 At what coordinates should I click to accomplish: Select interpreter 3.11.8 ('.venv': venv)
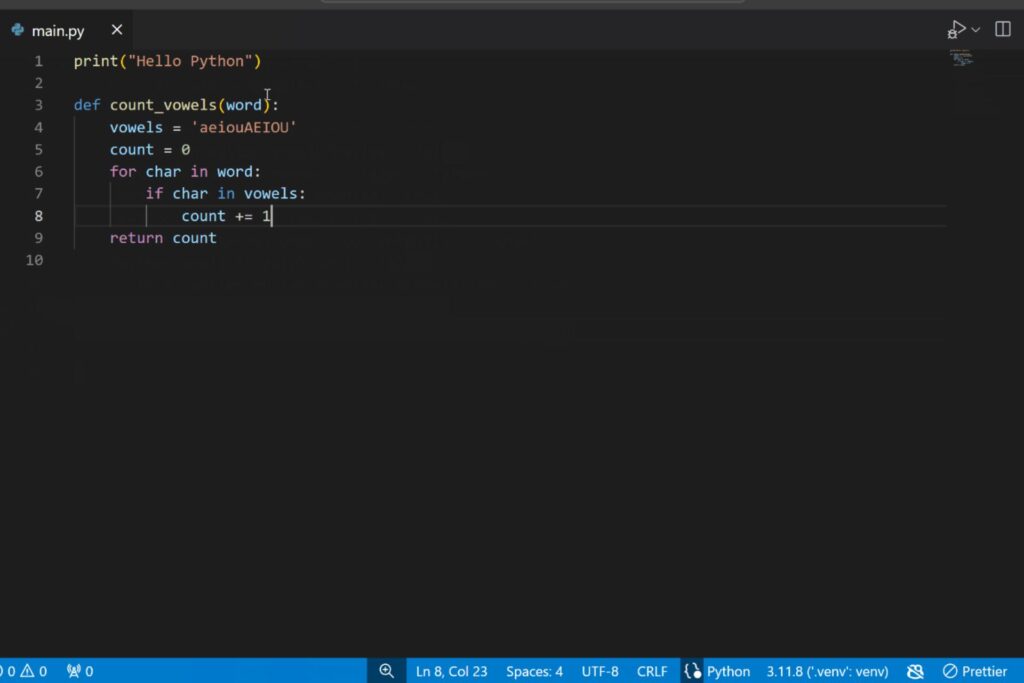(x=827, y=671)
